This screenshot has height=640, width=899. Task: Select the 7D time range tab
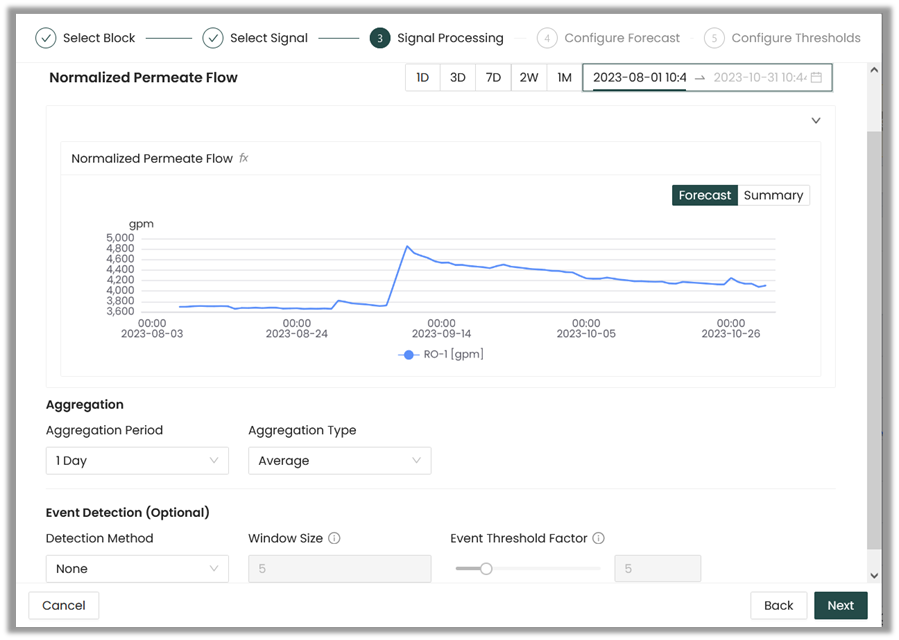pyautogui.click(x=493, y=78)
